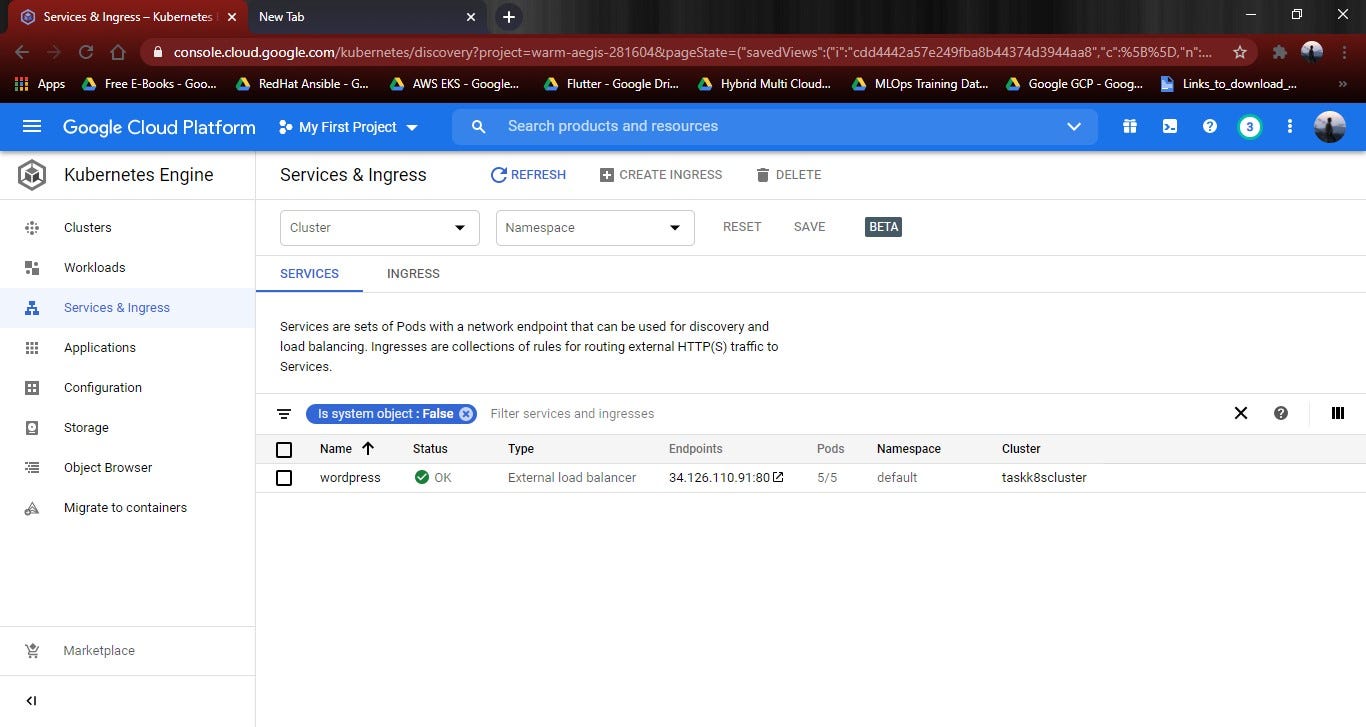Click the browser home button
This screenshot has height=727, width=1366.
pos(118,52)
